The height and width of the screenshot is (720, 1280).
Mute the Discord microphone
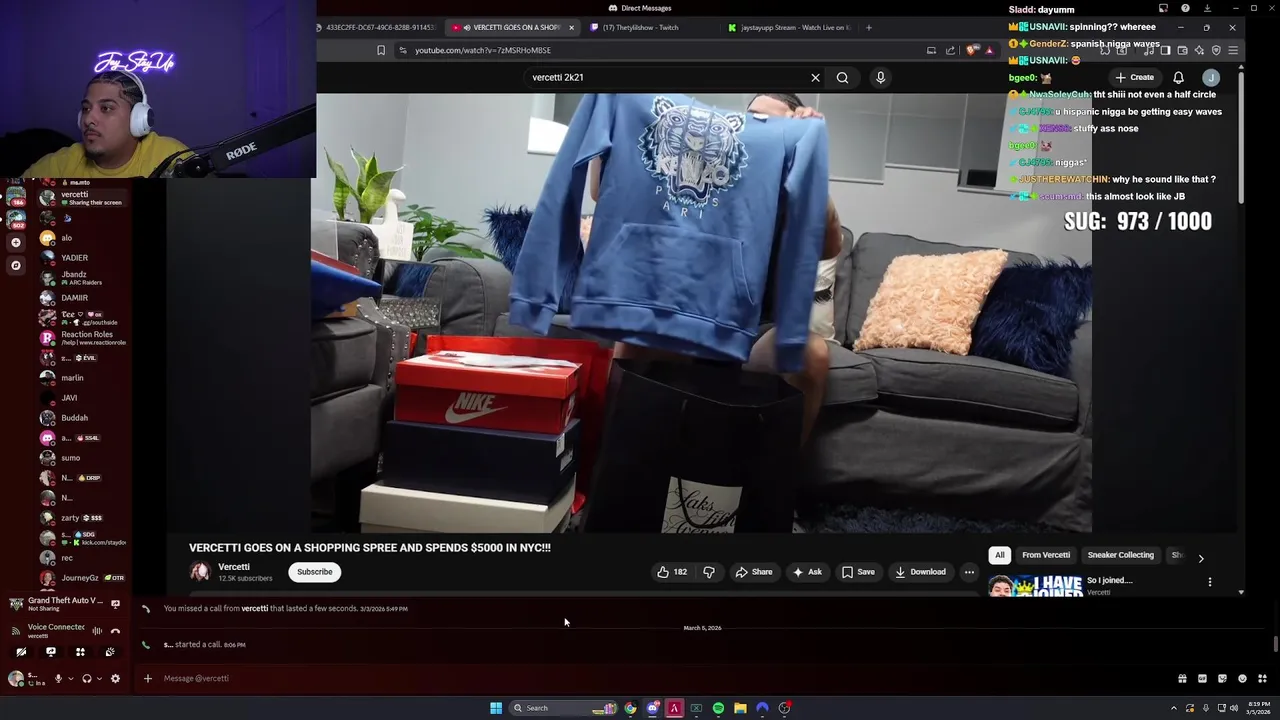coord(58,678)
